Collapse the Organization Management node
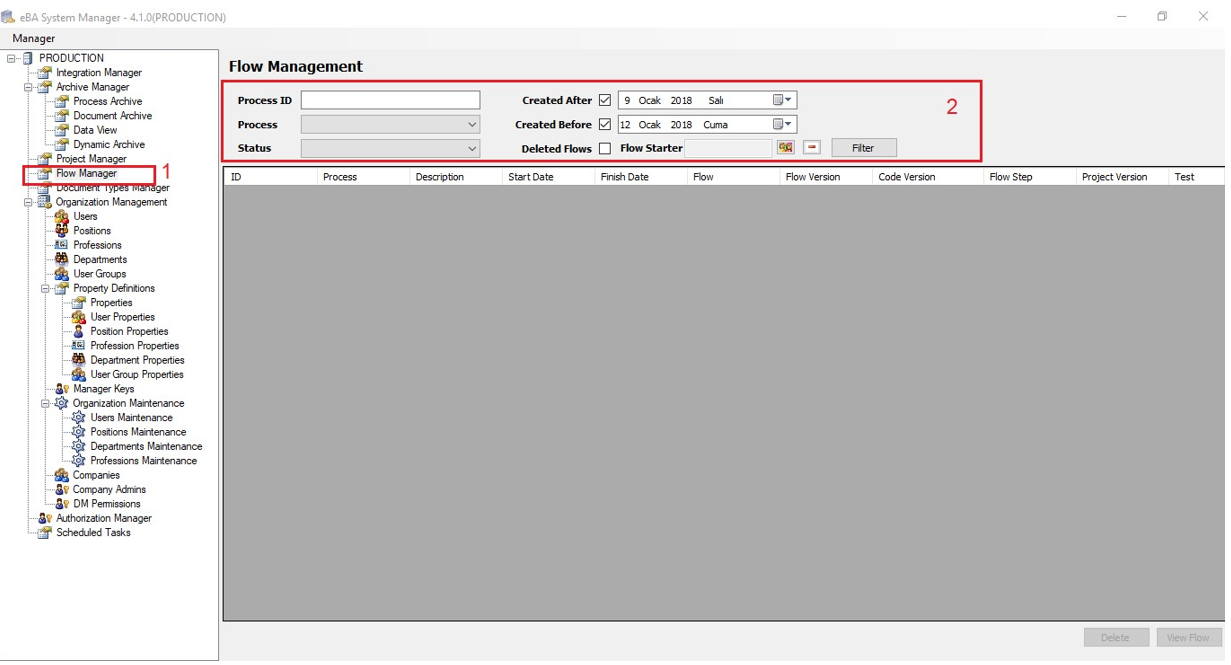Screen dimensions: 1231x665 coord(29,202)
